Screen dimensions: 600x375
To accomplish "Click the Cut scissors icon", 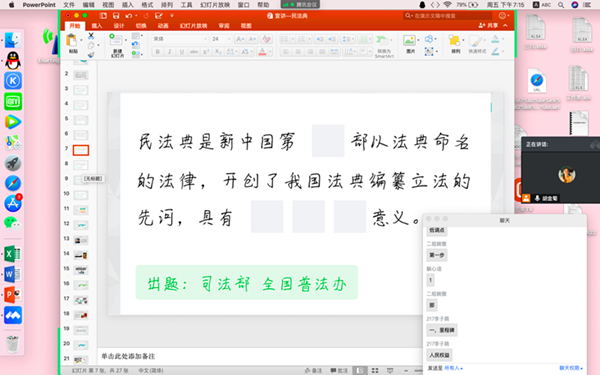I will (91, 36).
